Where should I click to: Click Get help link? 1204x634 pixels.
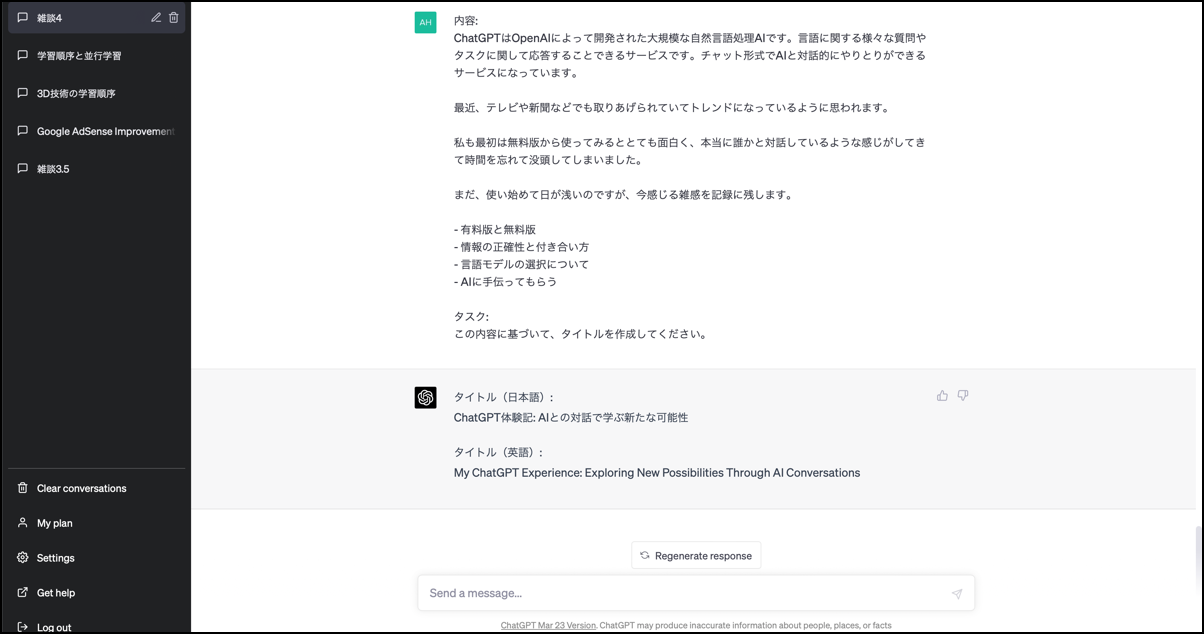56,593
